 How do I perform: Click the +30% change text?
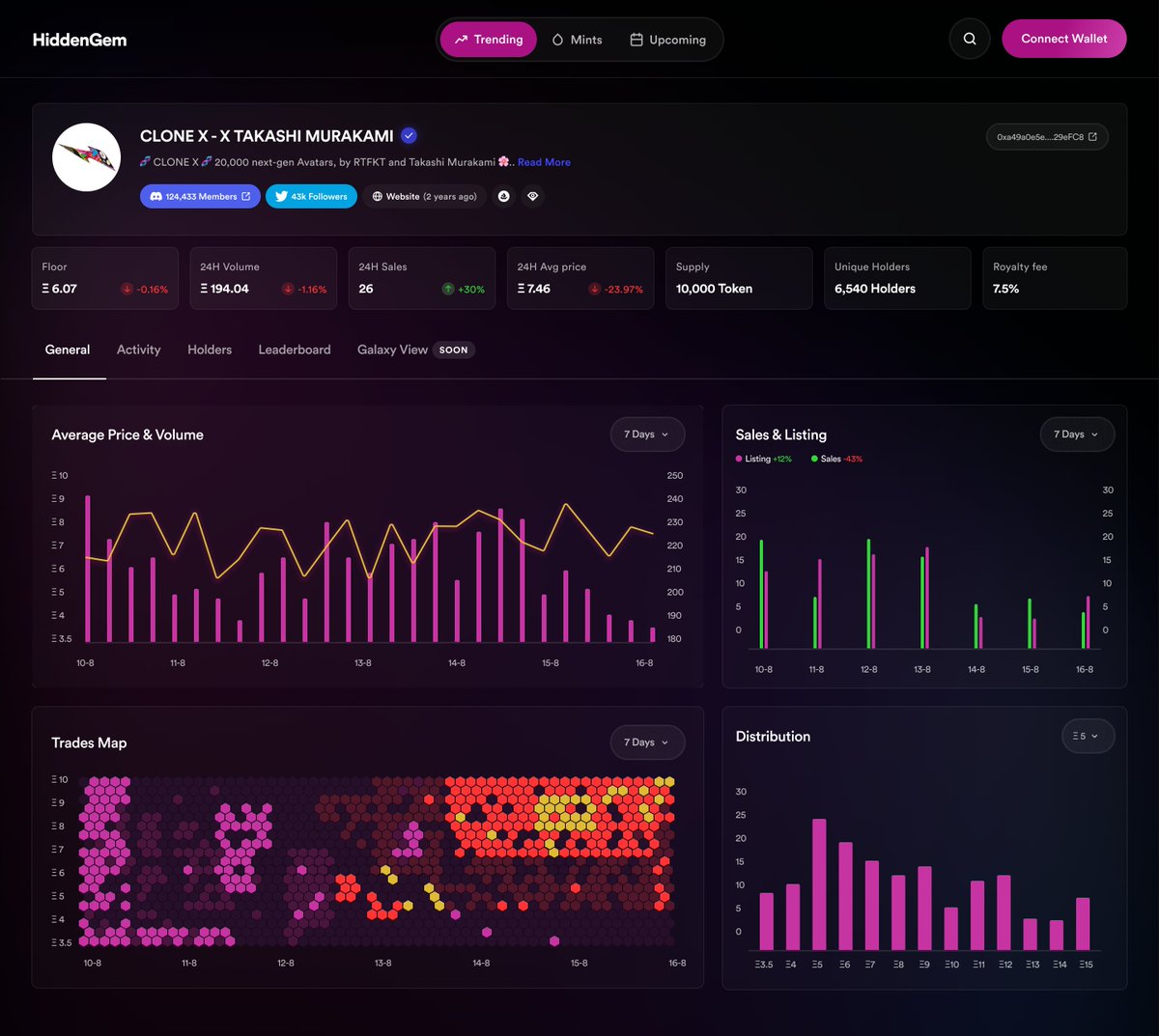(x=471, y=290)
